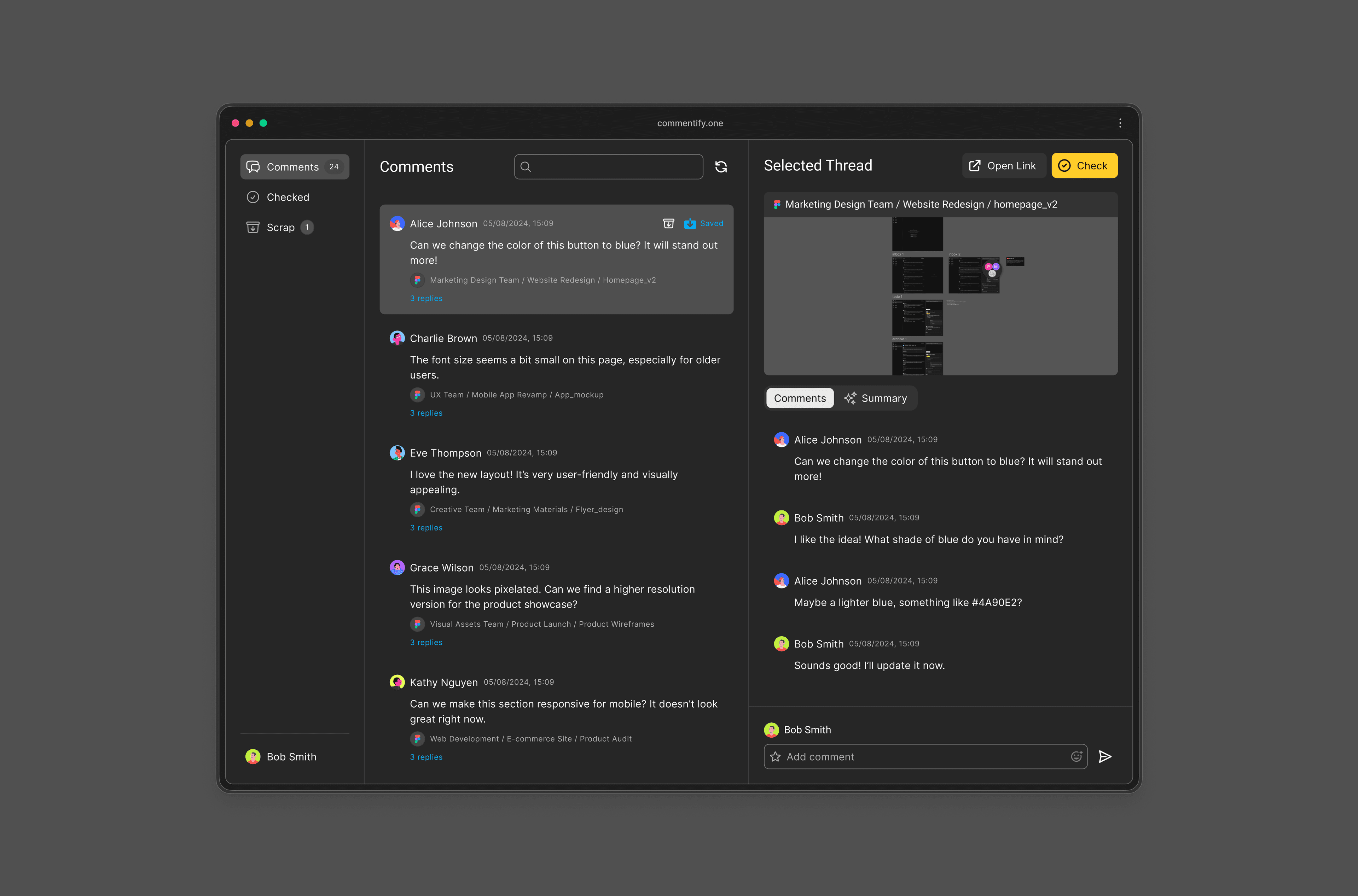Click 'Maybe a lighter blue' reply text
Viewport: 1358px width, 896px height.
pyautogui.click(x=908, y=602)
